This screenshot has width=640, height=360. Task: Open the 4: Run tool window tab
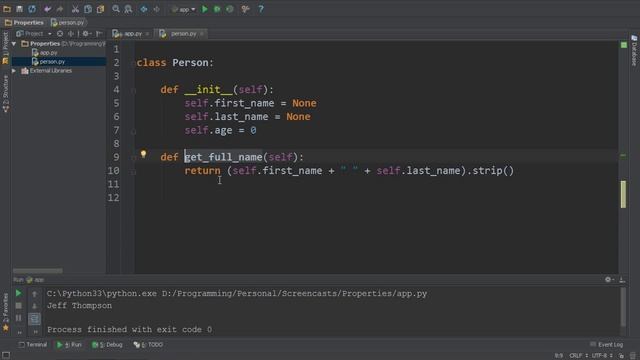point(69,345)
